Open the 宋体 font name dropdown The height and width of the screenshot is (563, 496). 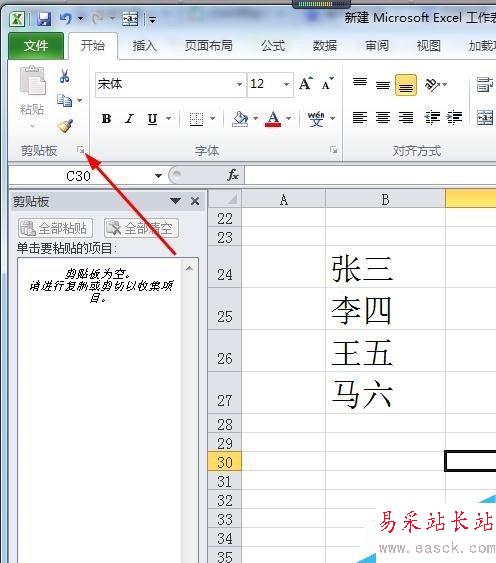click(x=239, y=85)
